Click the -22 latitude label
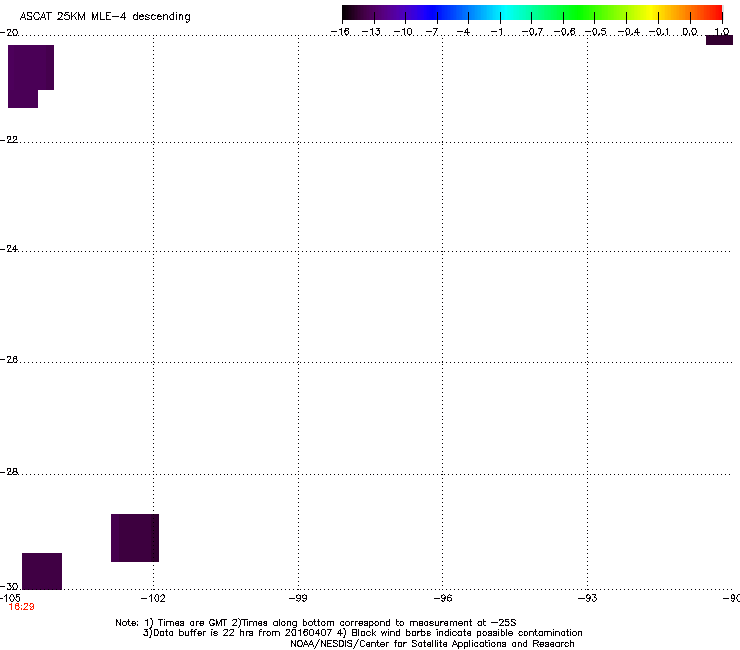The height and width of the screenshot is (650, 740). click(9, 140)
